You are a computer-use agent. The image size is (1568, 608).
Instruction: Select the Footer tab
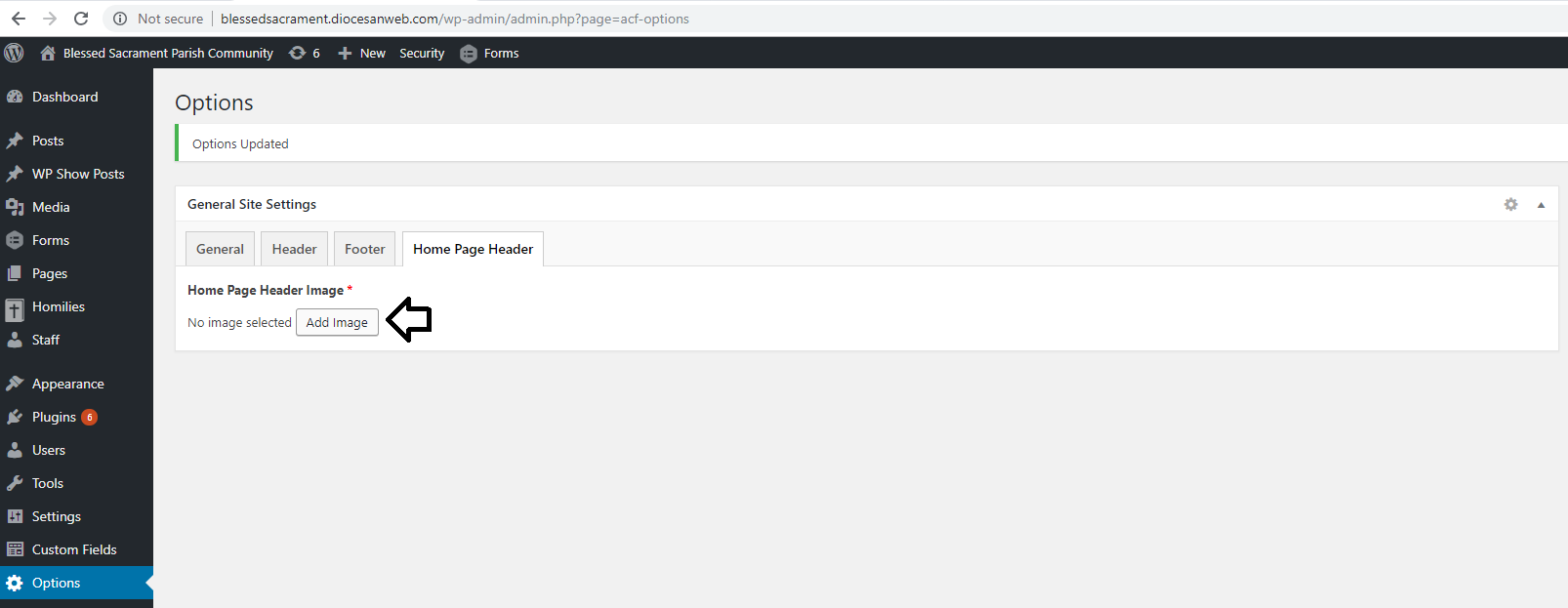[364, 249]
